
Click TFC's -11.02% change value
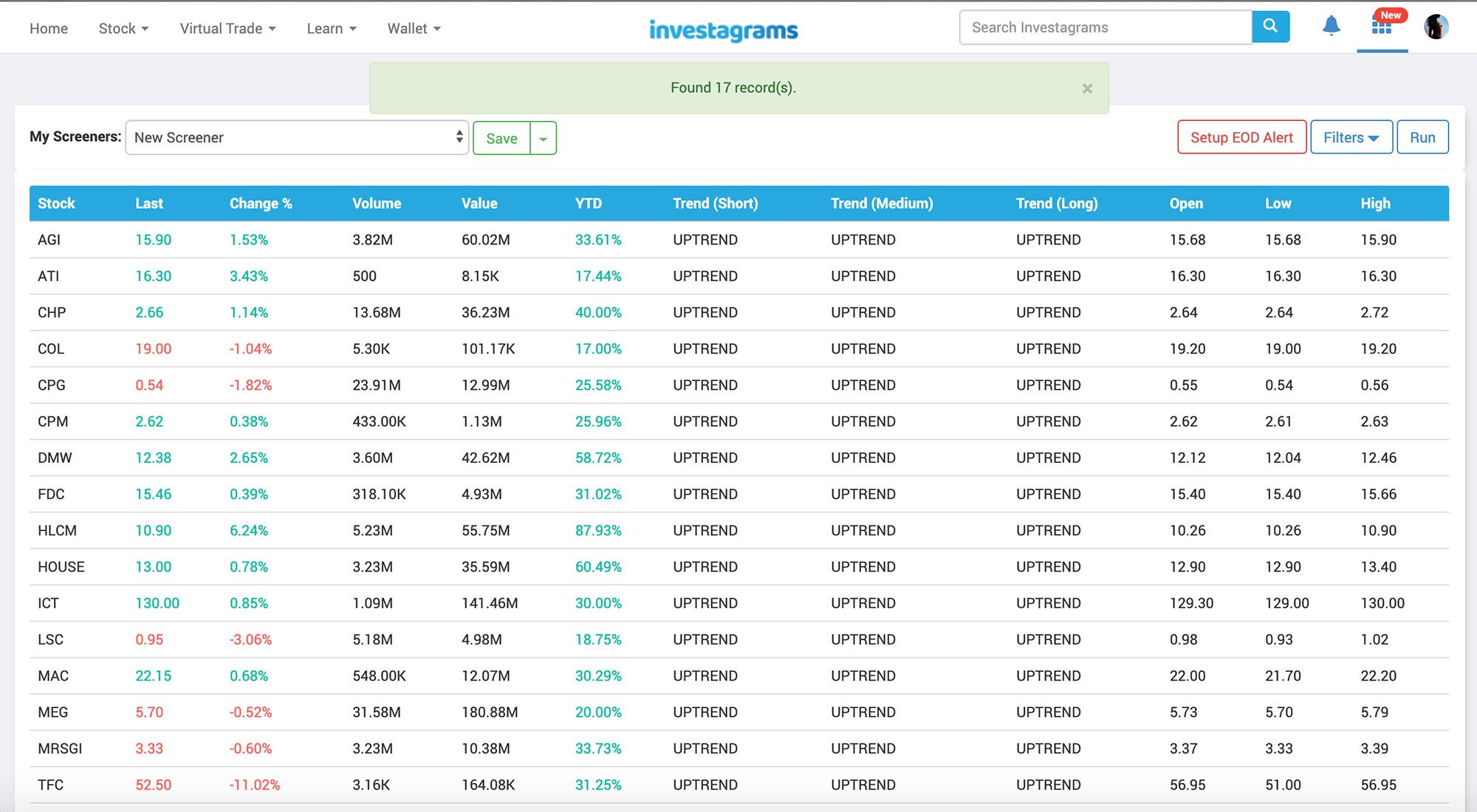coord(254,785)
